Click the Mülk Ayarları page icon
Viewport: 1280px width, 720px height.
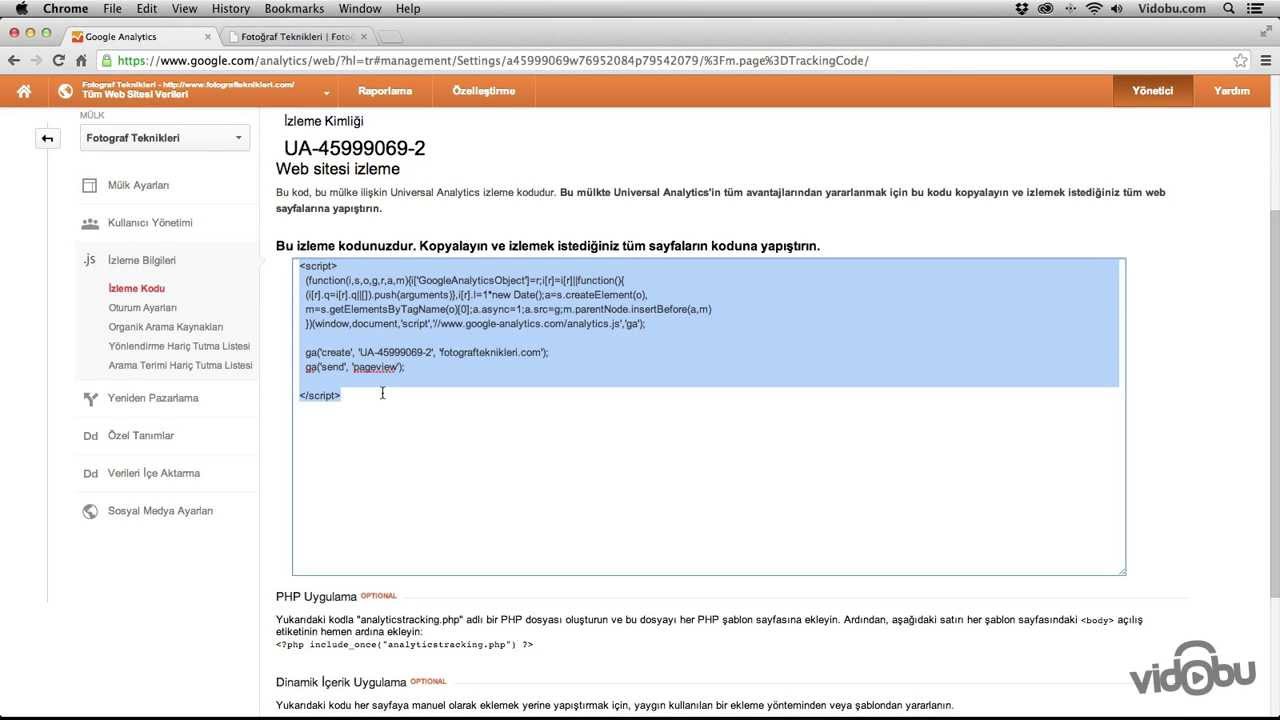click(90, 185)
